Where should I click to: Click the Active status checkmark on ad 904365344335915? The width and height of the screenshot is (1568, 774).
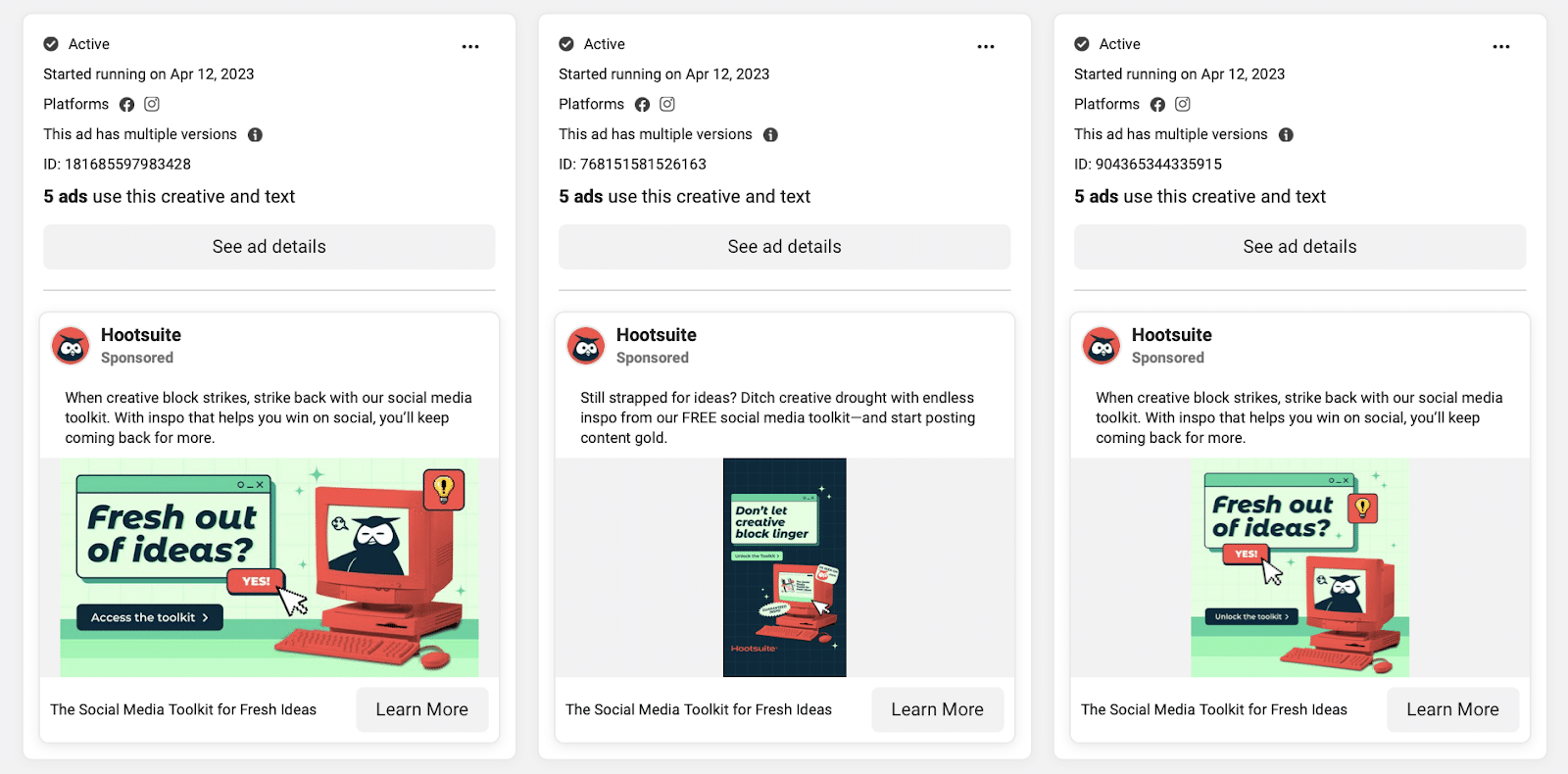1082,44
